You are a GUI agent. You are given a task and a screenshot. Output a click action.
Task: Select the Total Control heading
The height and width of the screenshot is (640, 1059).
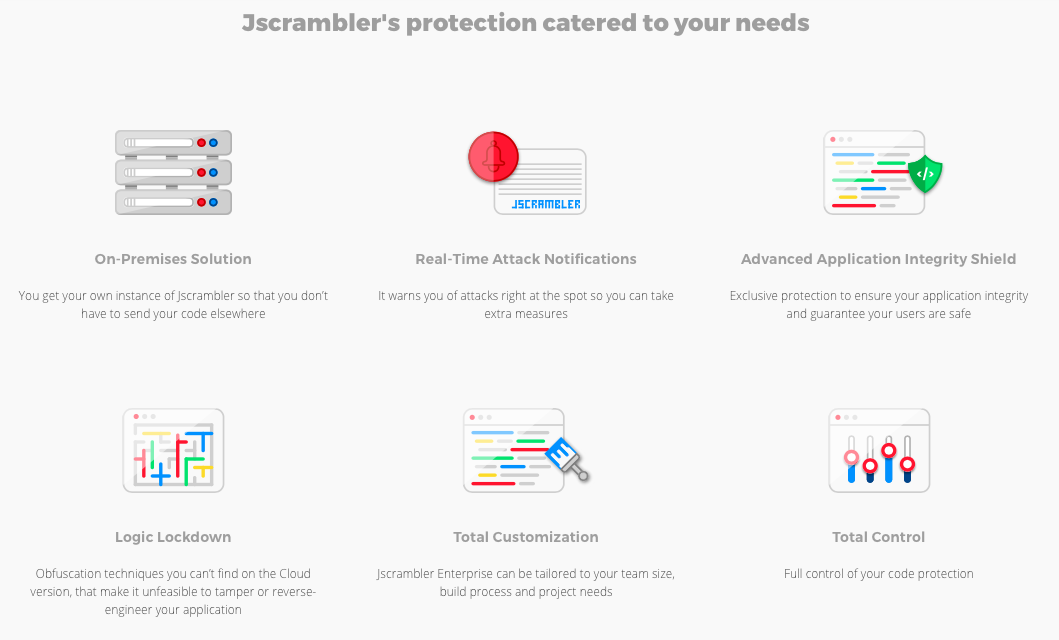coord(879,537)
